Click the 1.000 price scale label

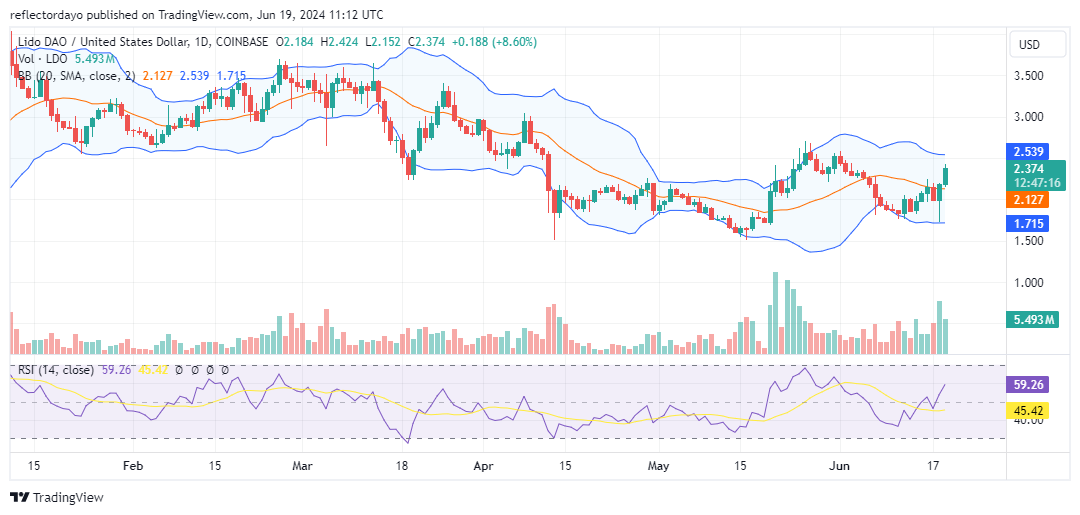(x=1030, y=282)
